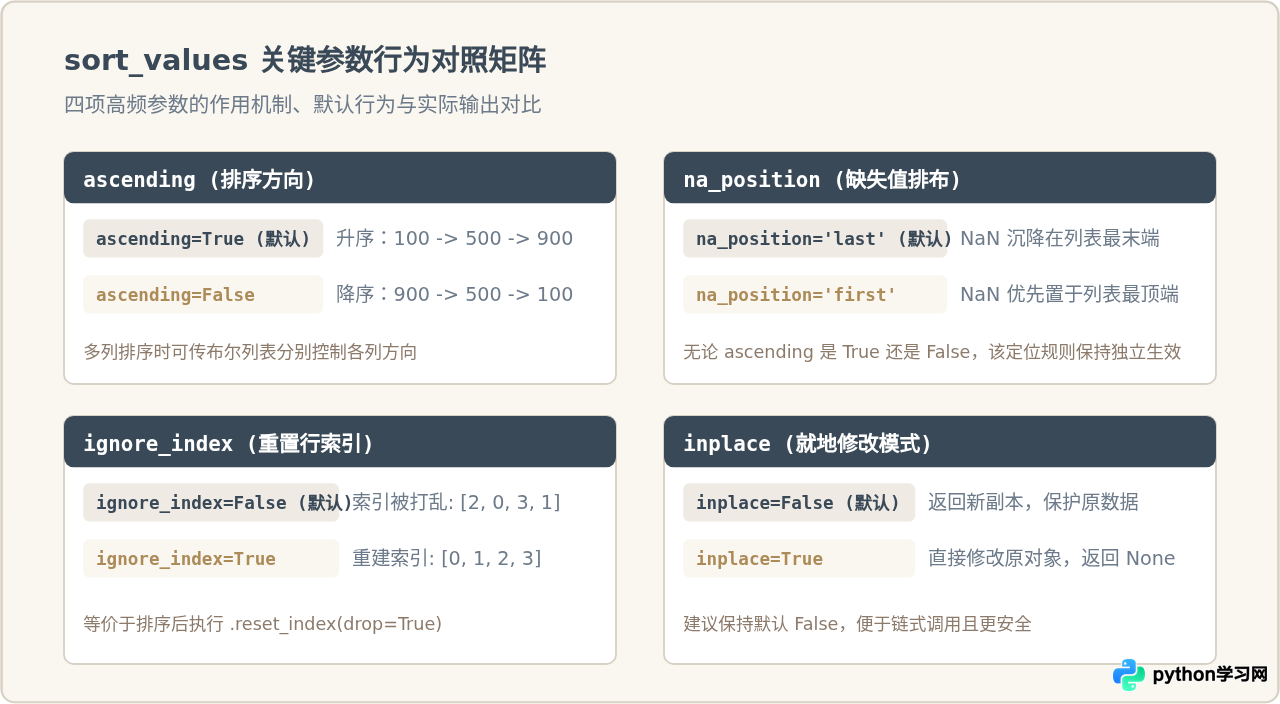Click the 'sort_values 关键参数行为对照矩阵' title

(x=305, y=61)
